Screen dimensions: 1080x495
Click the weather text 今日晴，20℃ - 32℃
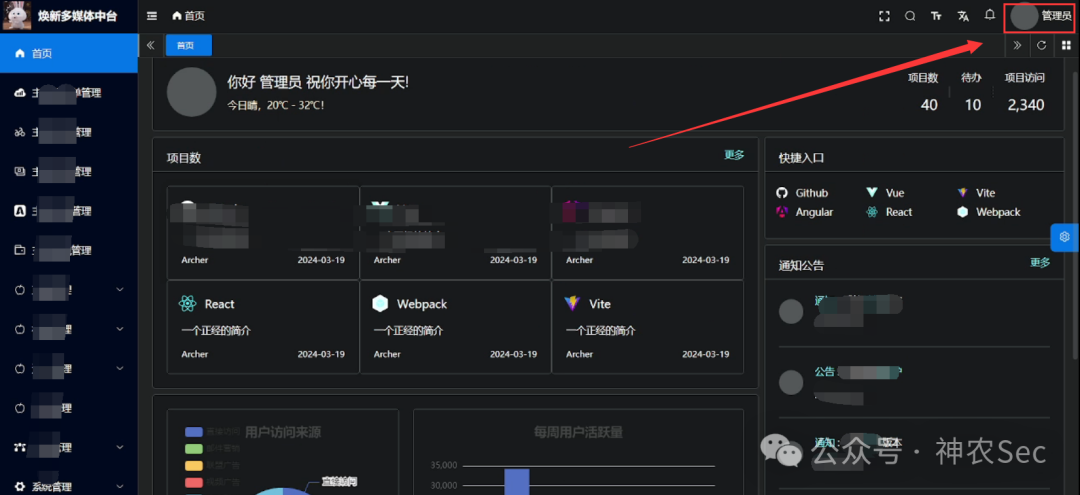click(276, 105)
